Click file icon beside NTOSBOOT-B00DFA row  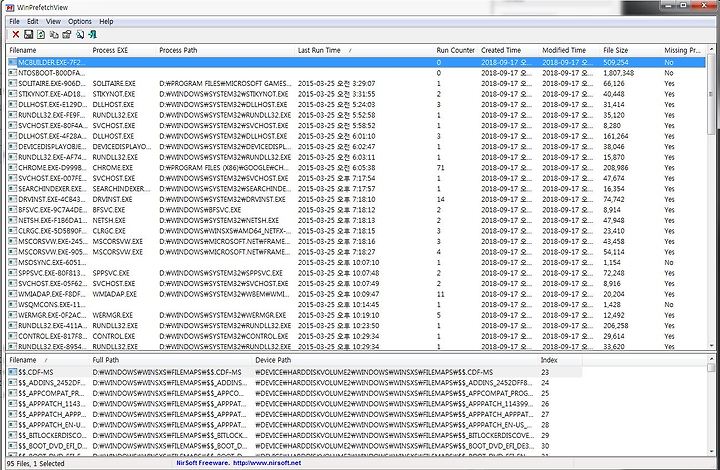tap(13, 73)
